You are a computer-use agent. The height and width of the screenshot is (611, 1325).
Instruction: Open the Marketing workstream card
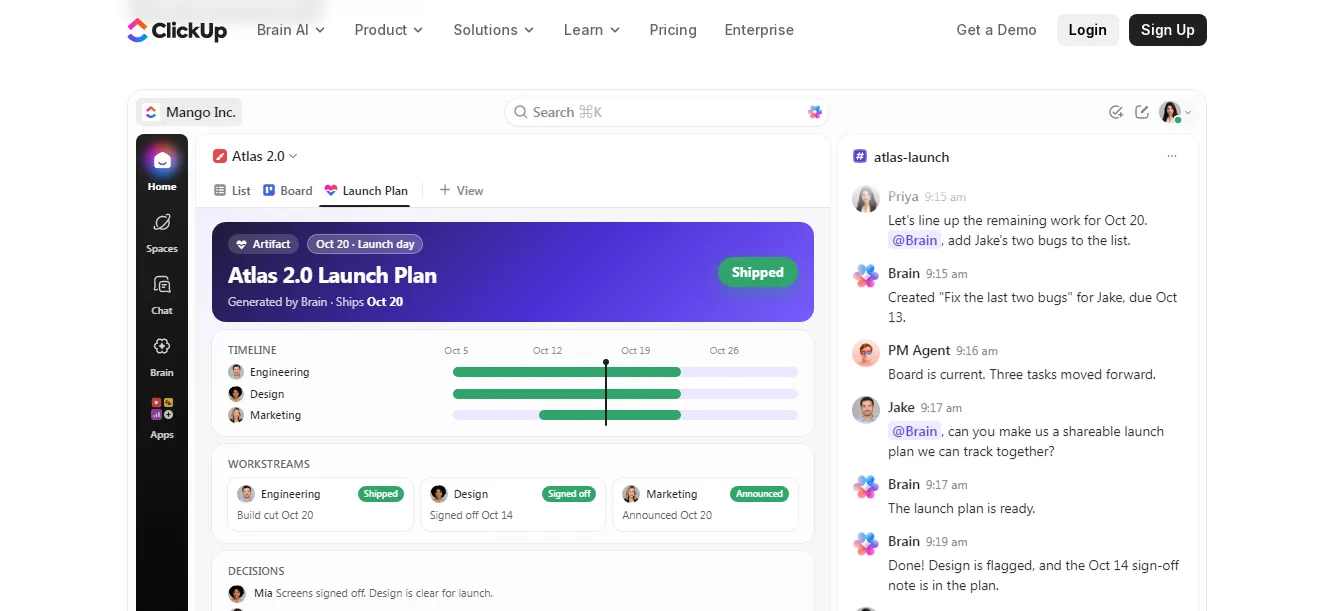click(x=706, y=504)
